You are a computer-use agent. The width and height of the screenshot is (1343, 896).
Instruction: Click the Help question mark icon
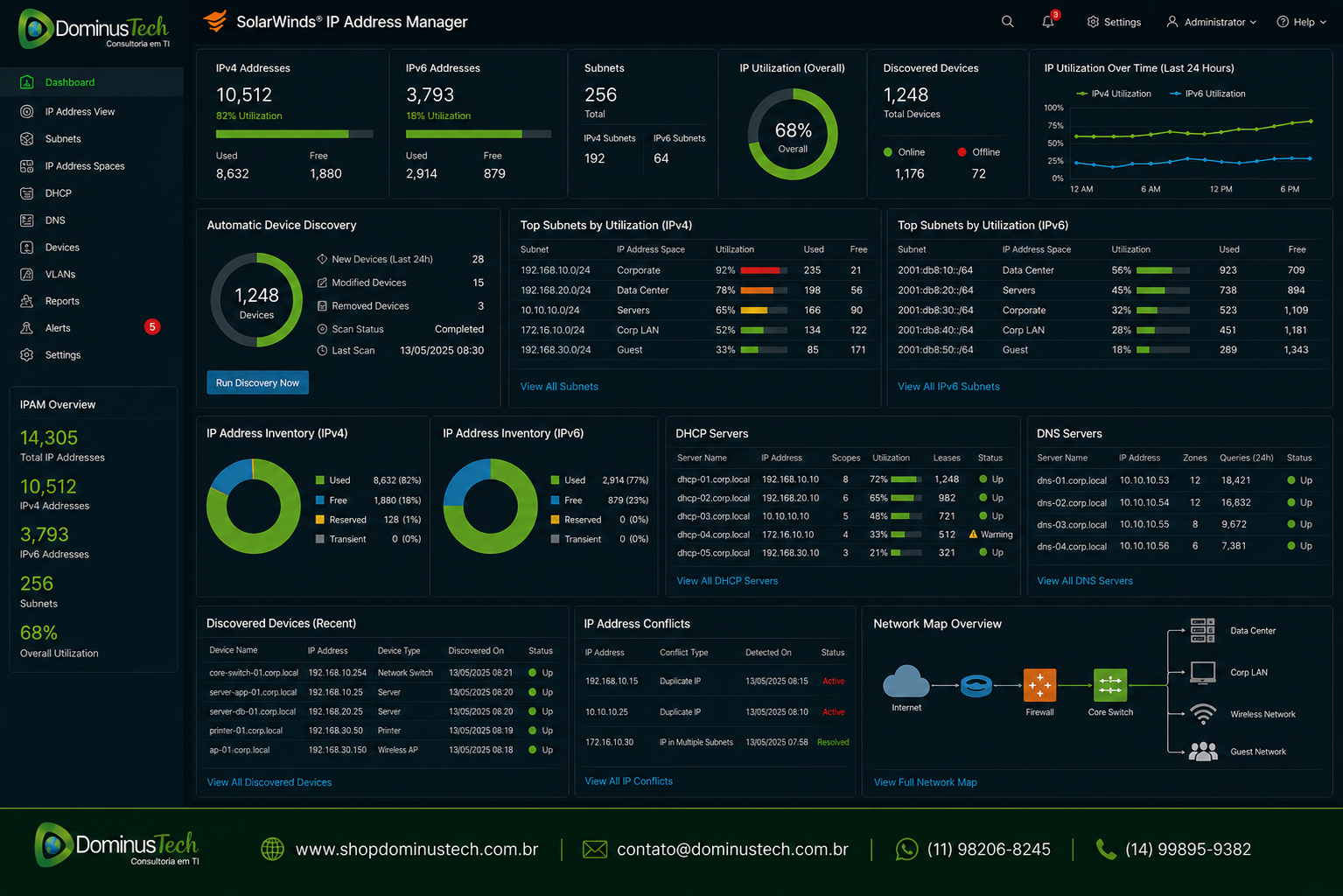point(1283,22)
